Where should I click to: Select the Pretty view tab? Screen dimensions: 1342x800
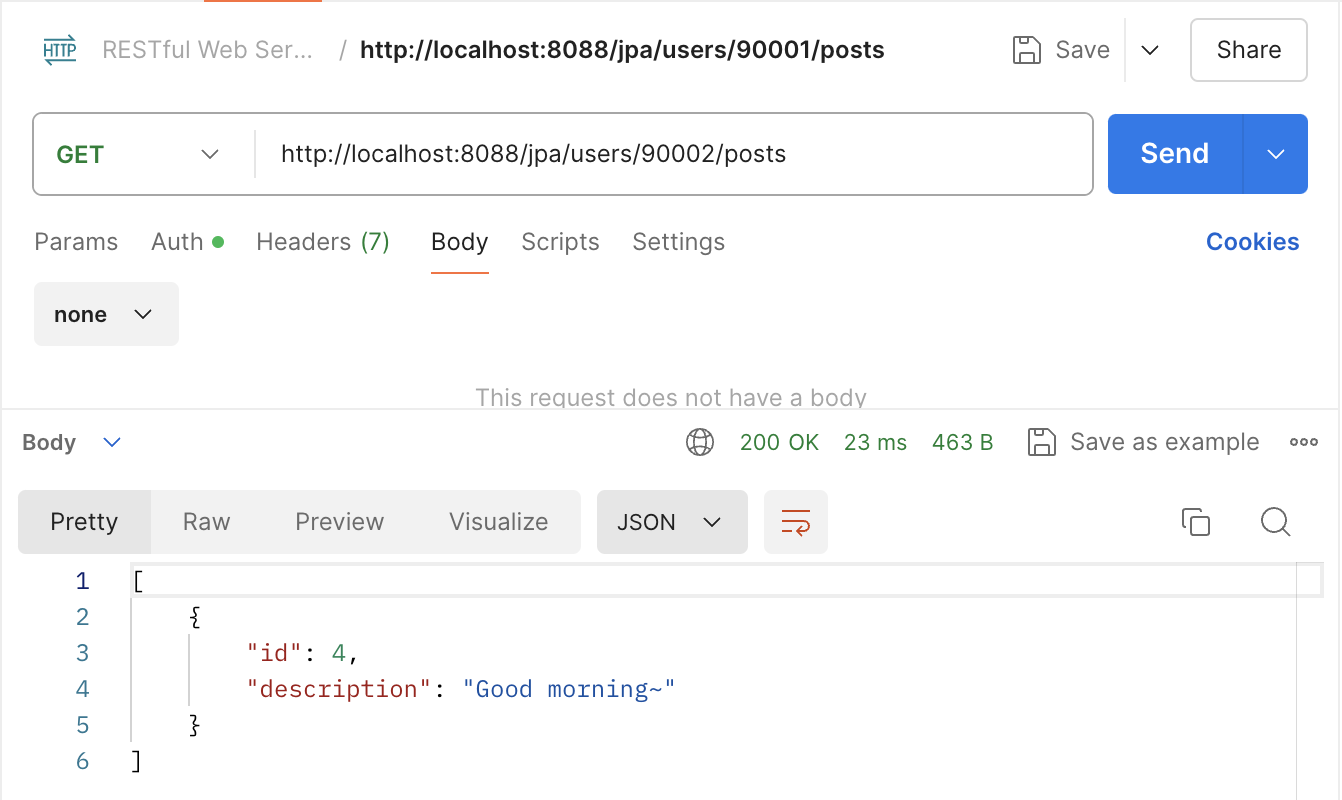tap(84, 522)
